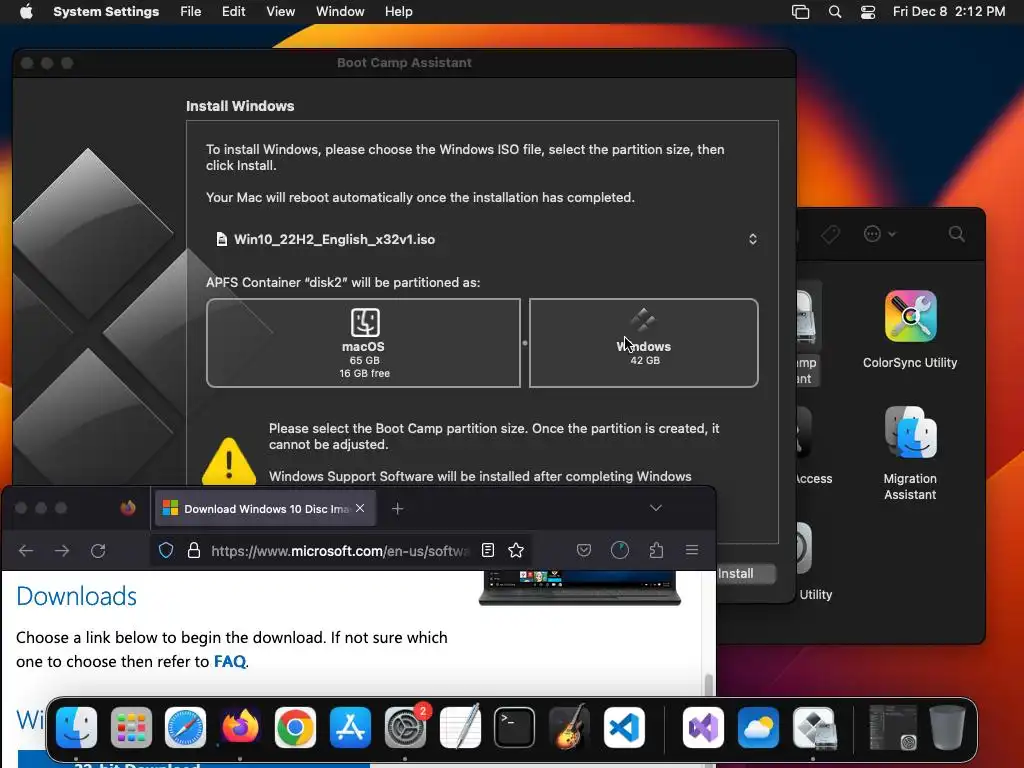This screenshot has height=768, width=1024.
Task: Open Firefox hamburger application menu
Action: (x=692, y=551)
